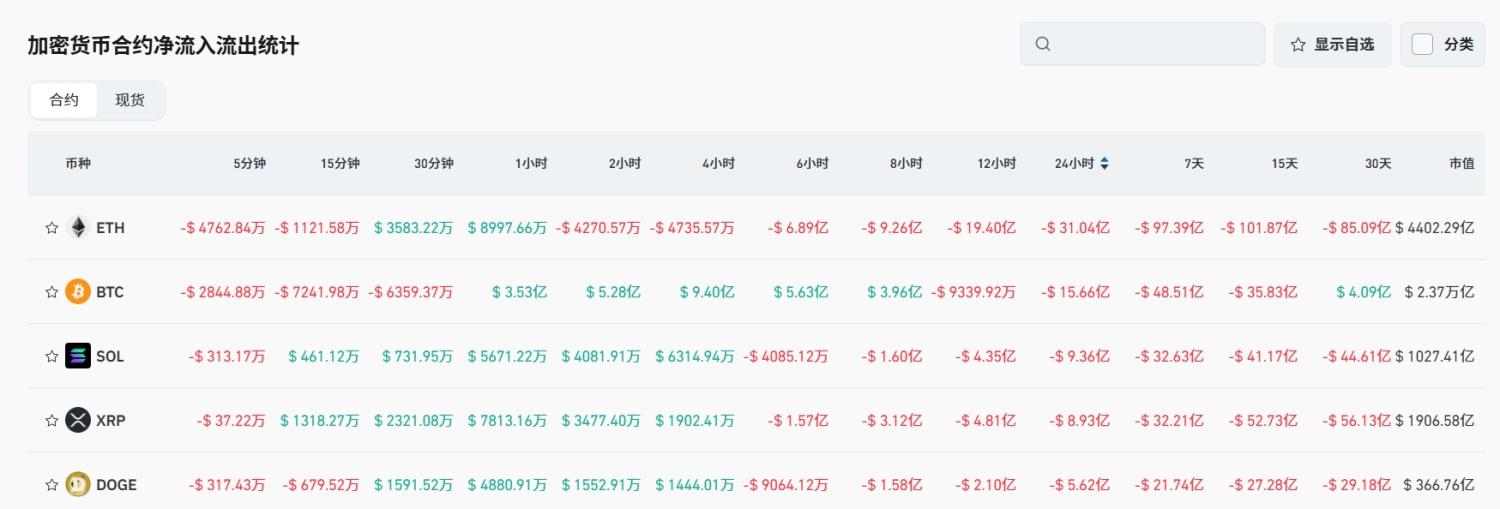This screenshot has height=509, width=1500.
Task: Sort by the 24小时 column arrow
Action: pyautogui.click(x=1104, y=163)
